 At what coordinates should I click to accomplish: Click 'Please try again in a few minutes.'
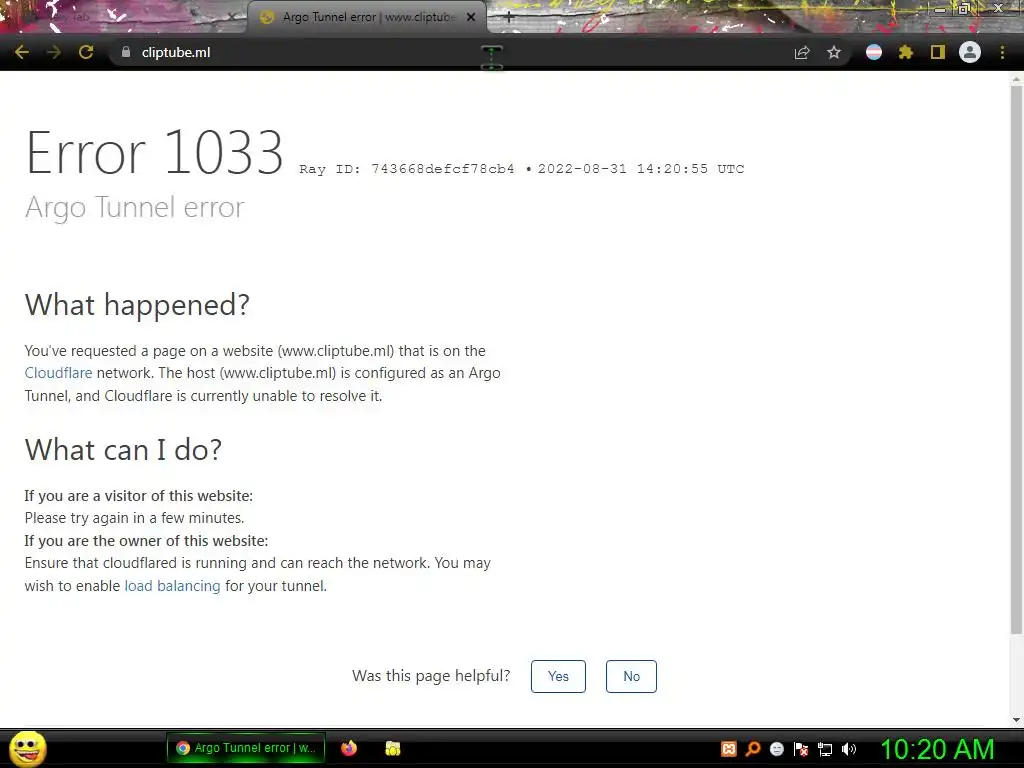135,518
